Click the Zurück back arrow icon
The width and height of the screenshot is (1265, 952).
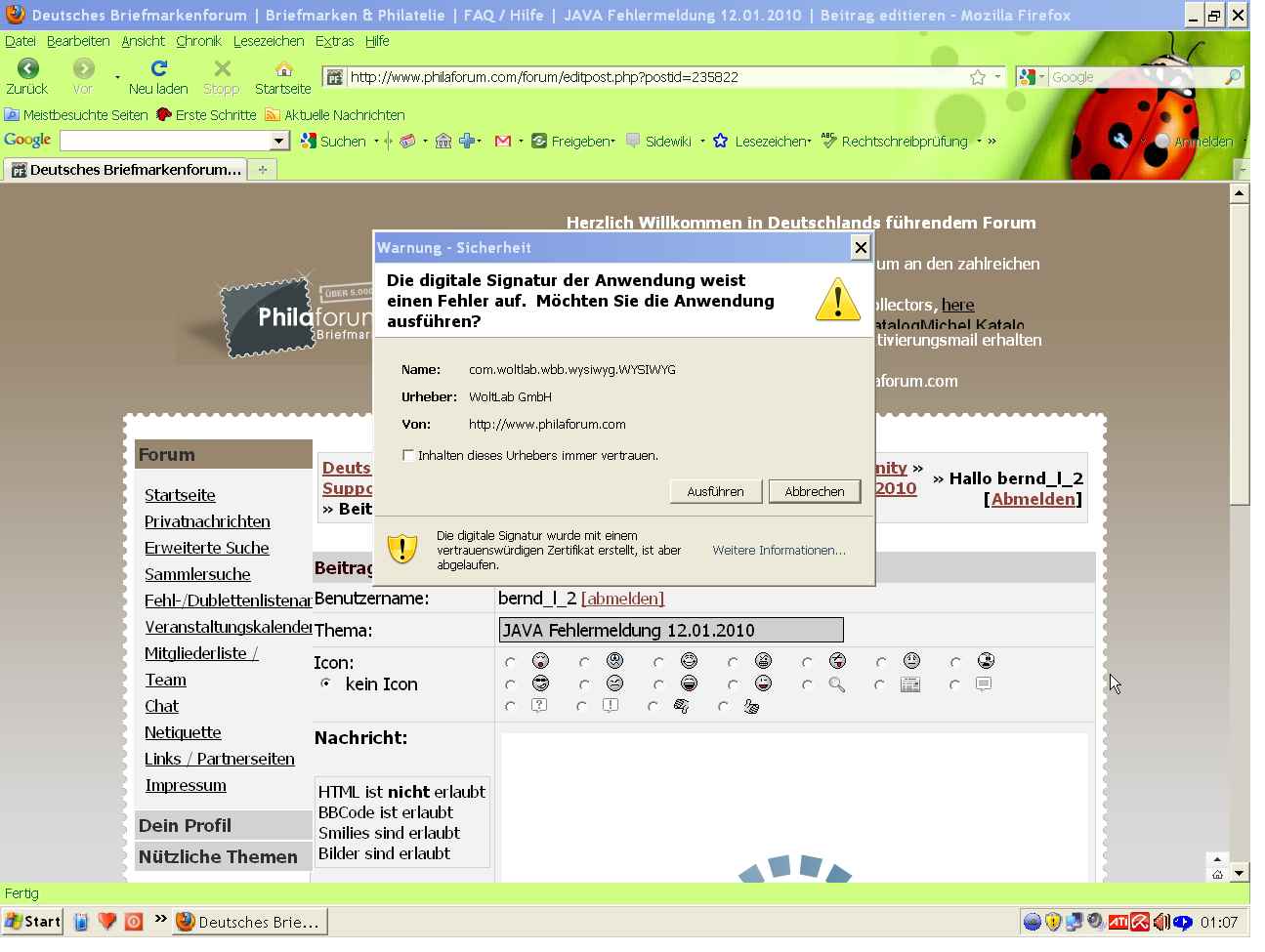point(28,67)
